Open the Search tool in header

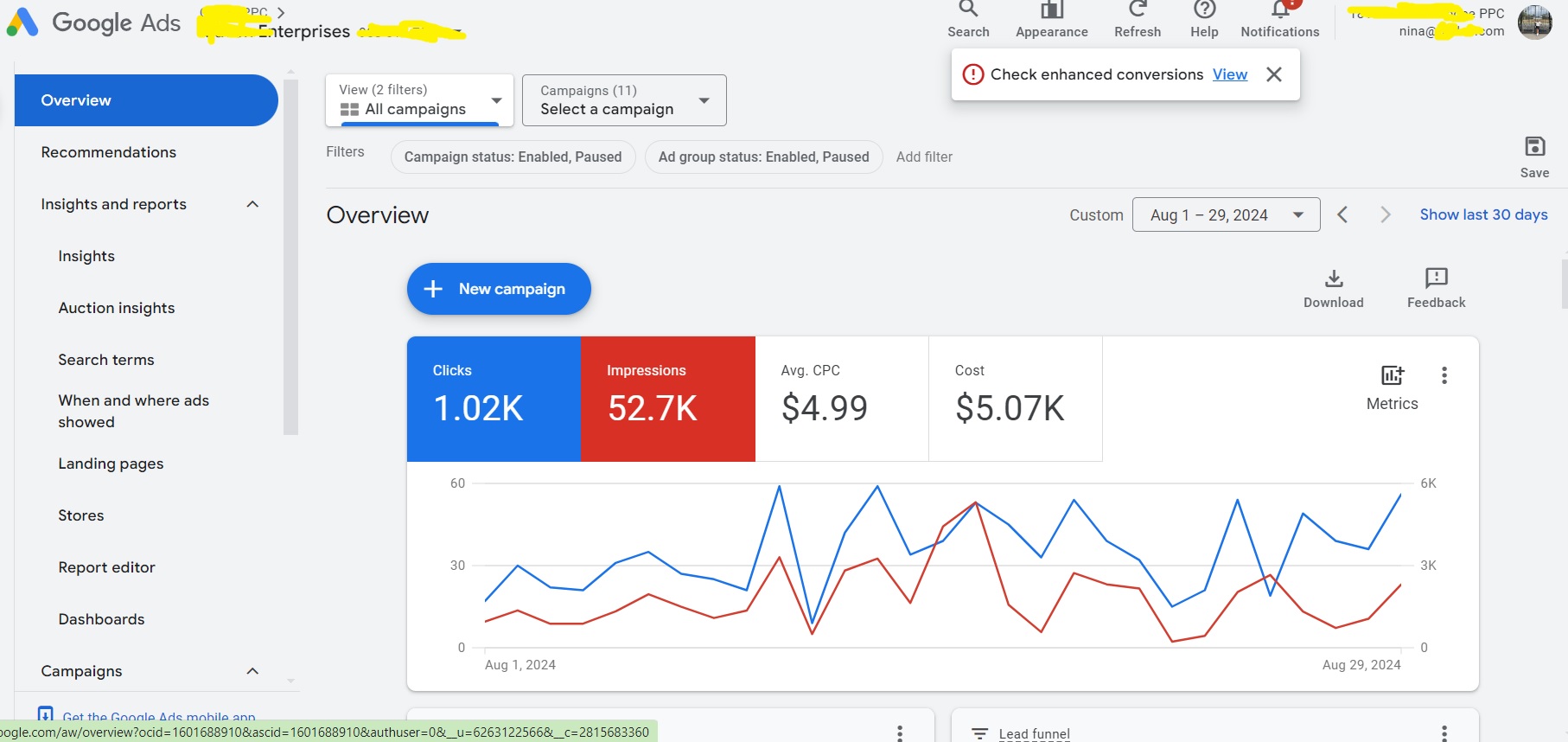[968, 12]
